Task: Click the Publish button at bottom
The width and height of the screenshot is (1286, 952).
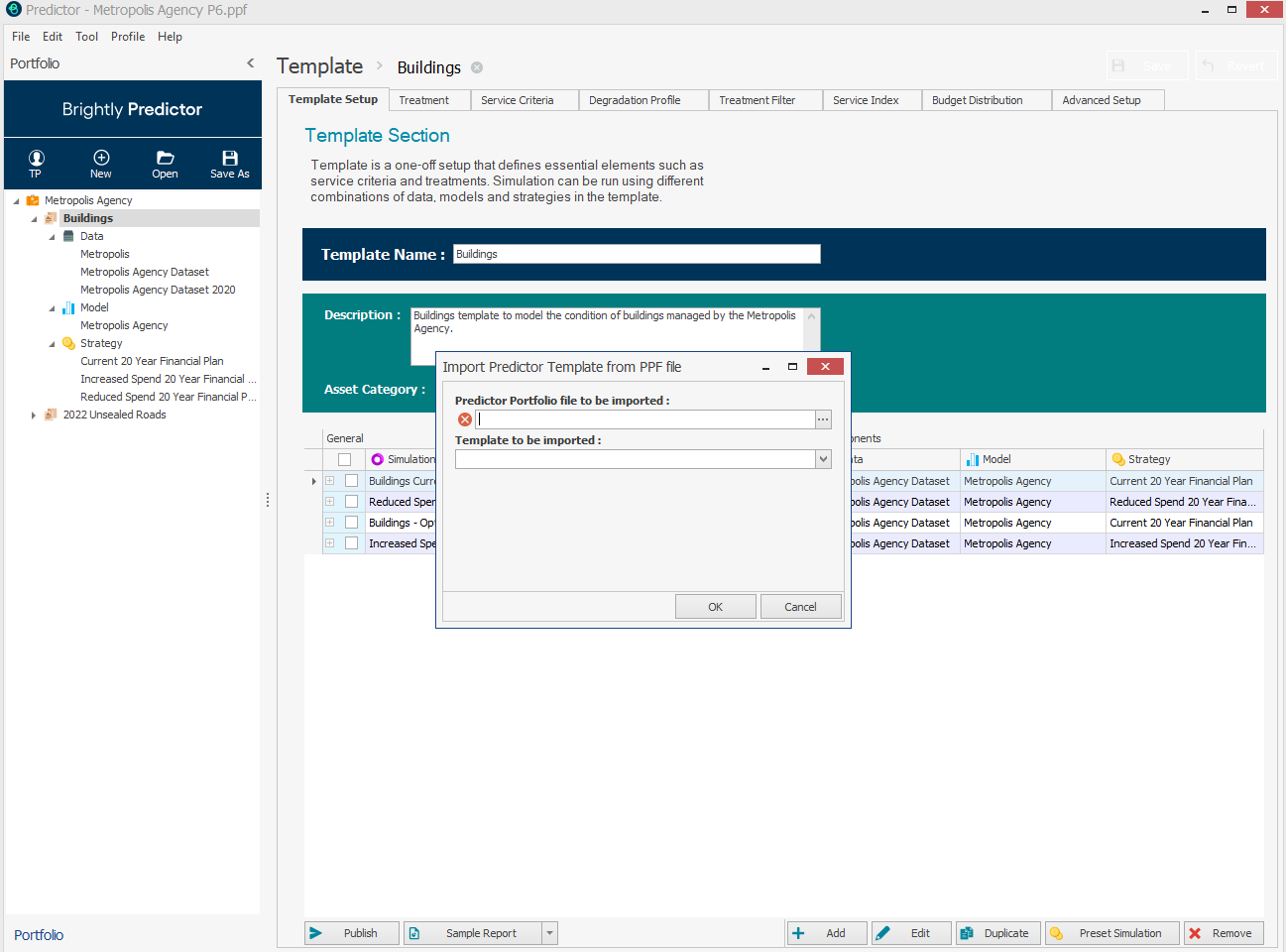Action: (352, 933)
